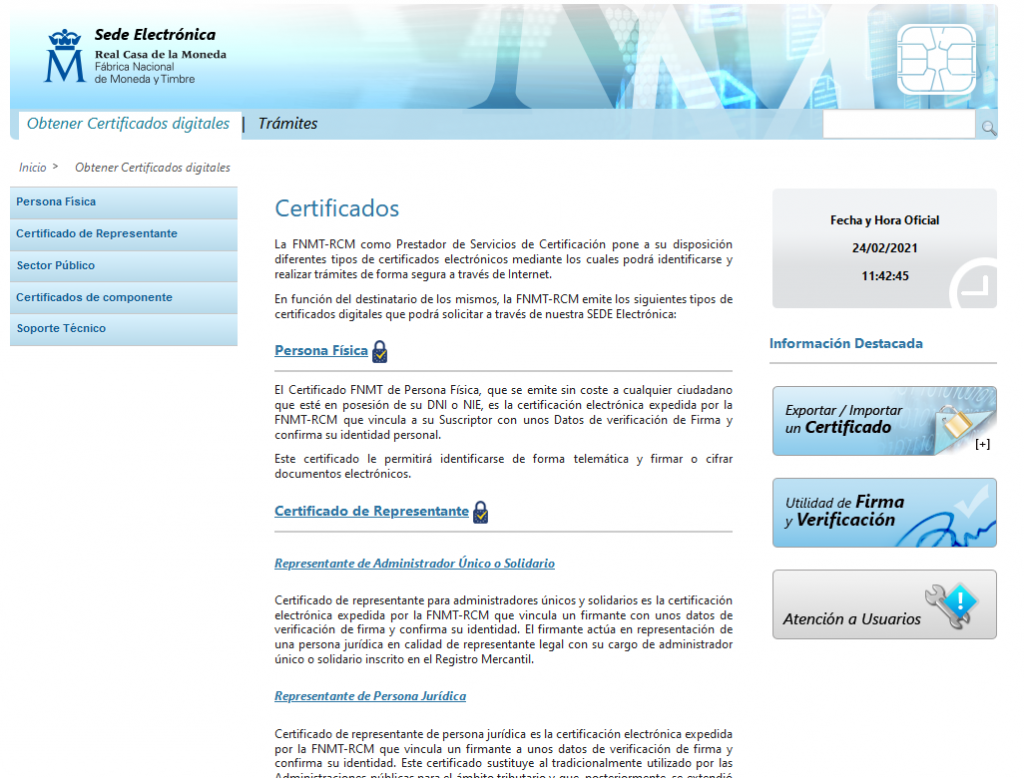Select Certificado de Representante in the sidebar menu
This screenshot has width=1024, height=778.
click(123, 234)
